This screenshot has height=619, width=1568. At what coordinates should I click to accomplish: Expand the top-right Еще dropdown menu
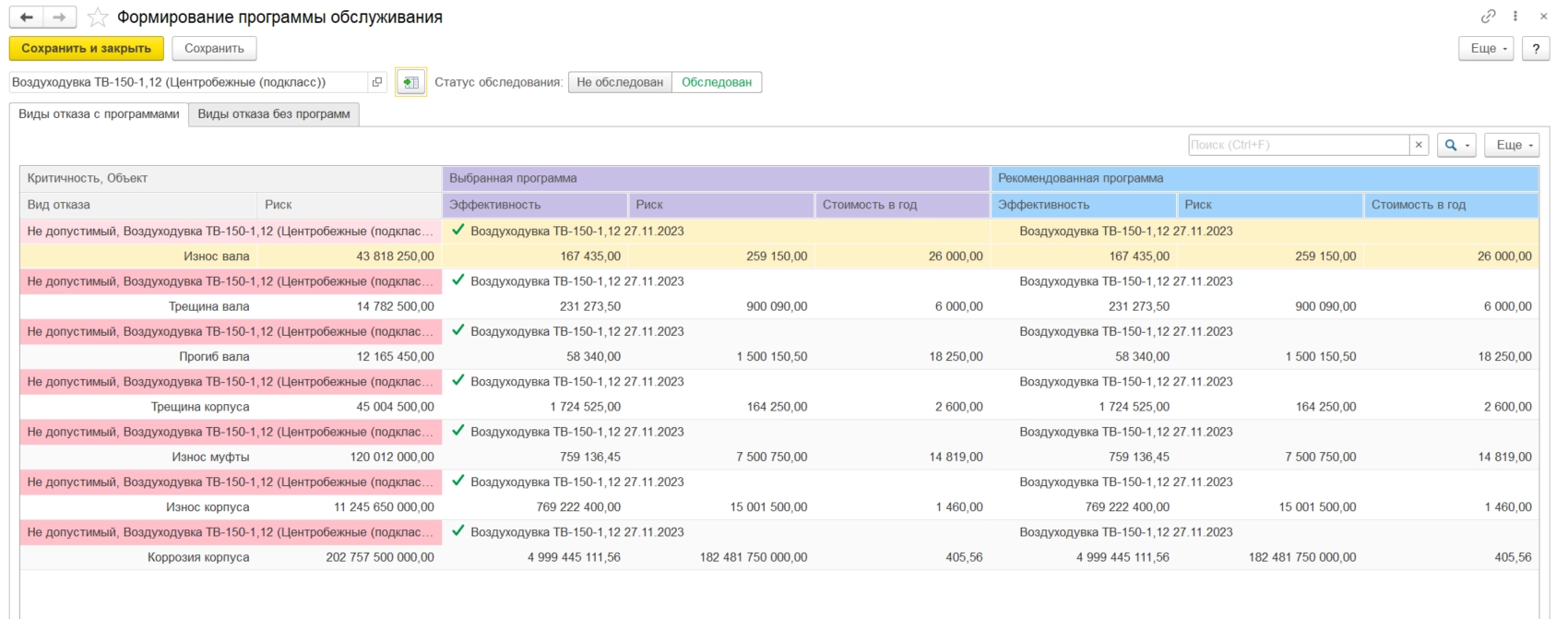coord(1486,48)
